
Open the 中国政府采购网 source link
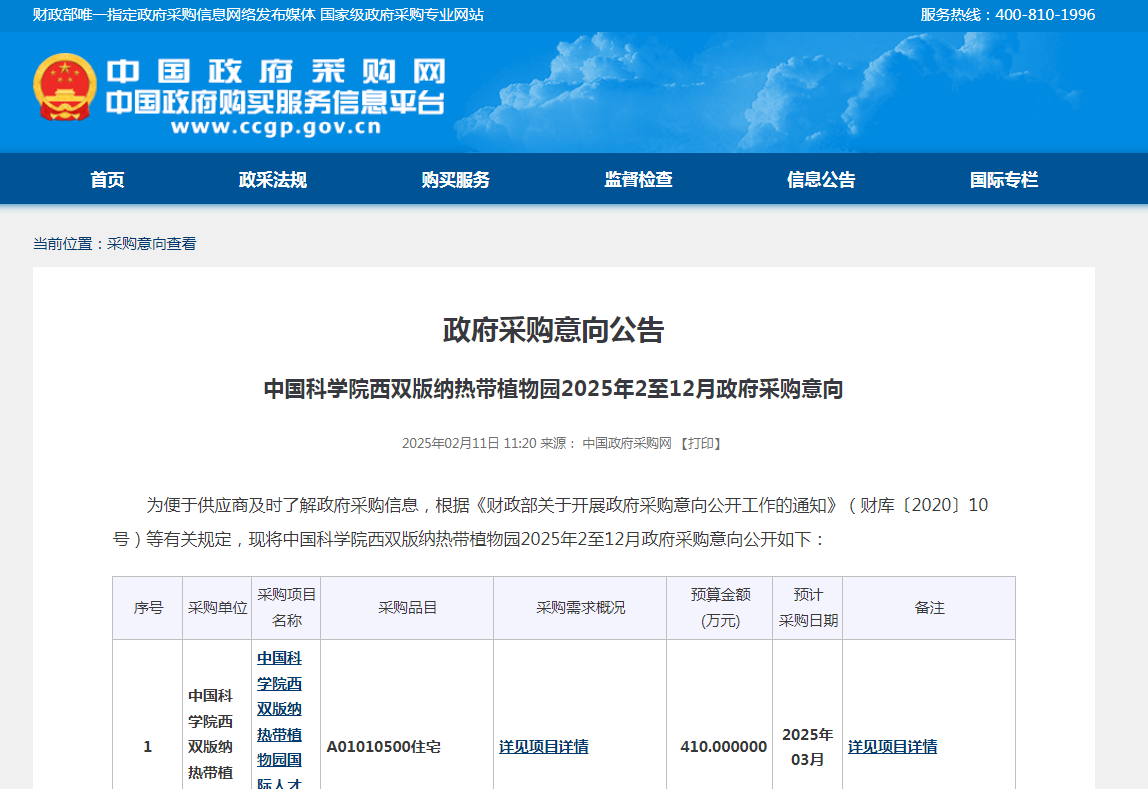pos(627,443)
